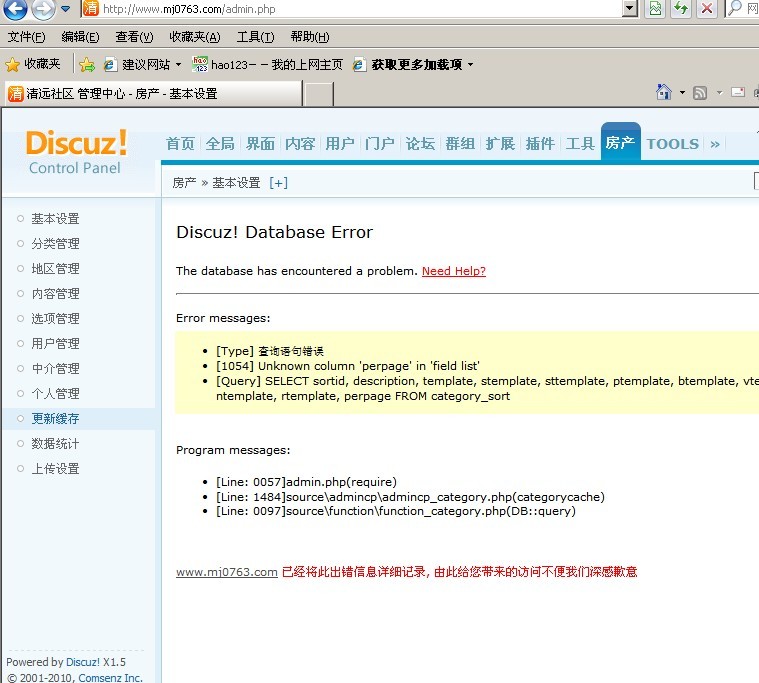Click the browser Back arrow button
The image size is (759, 683).
[x=15, y=9]
